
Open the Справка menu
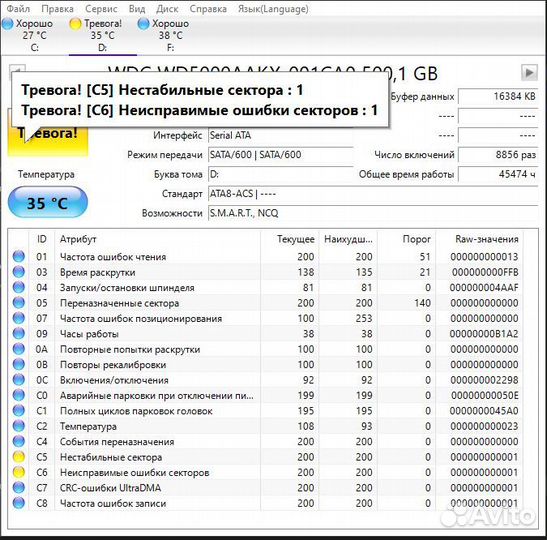(208, 9)
